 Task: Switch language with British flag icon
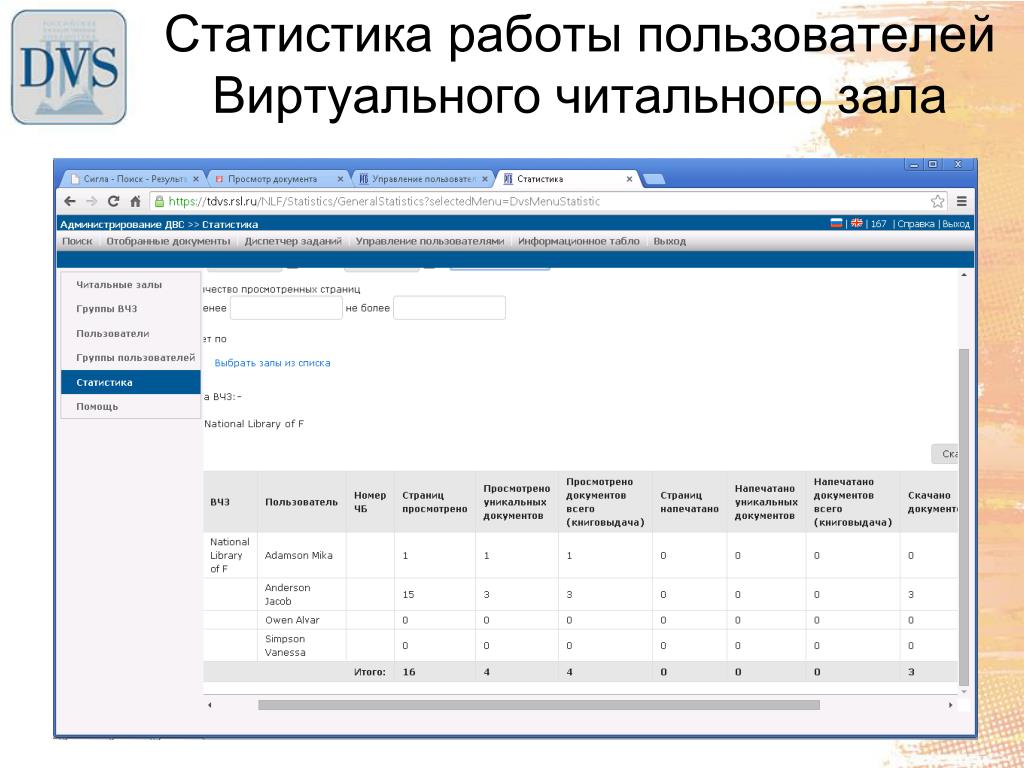[x=856, y=224]
